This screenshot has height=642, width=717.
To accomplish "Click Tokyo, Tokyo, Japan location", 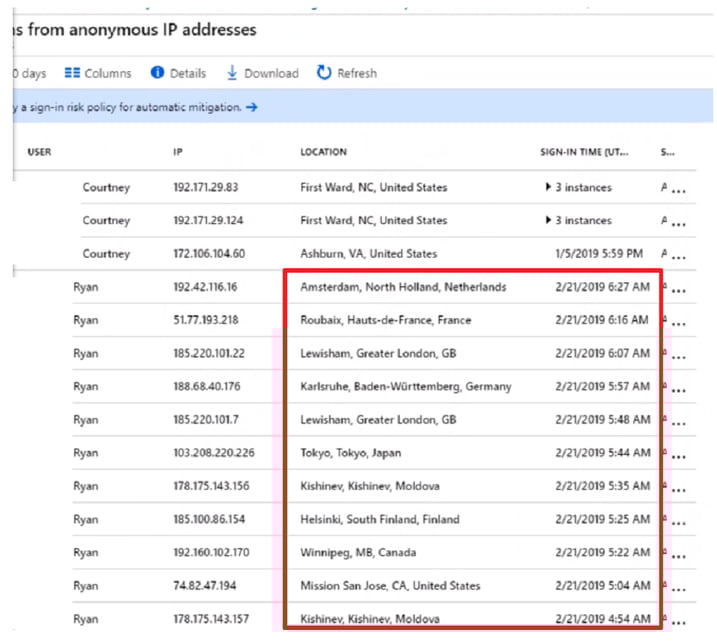I will click(351, 453).
